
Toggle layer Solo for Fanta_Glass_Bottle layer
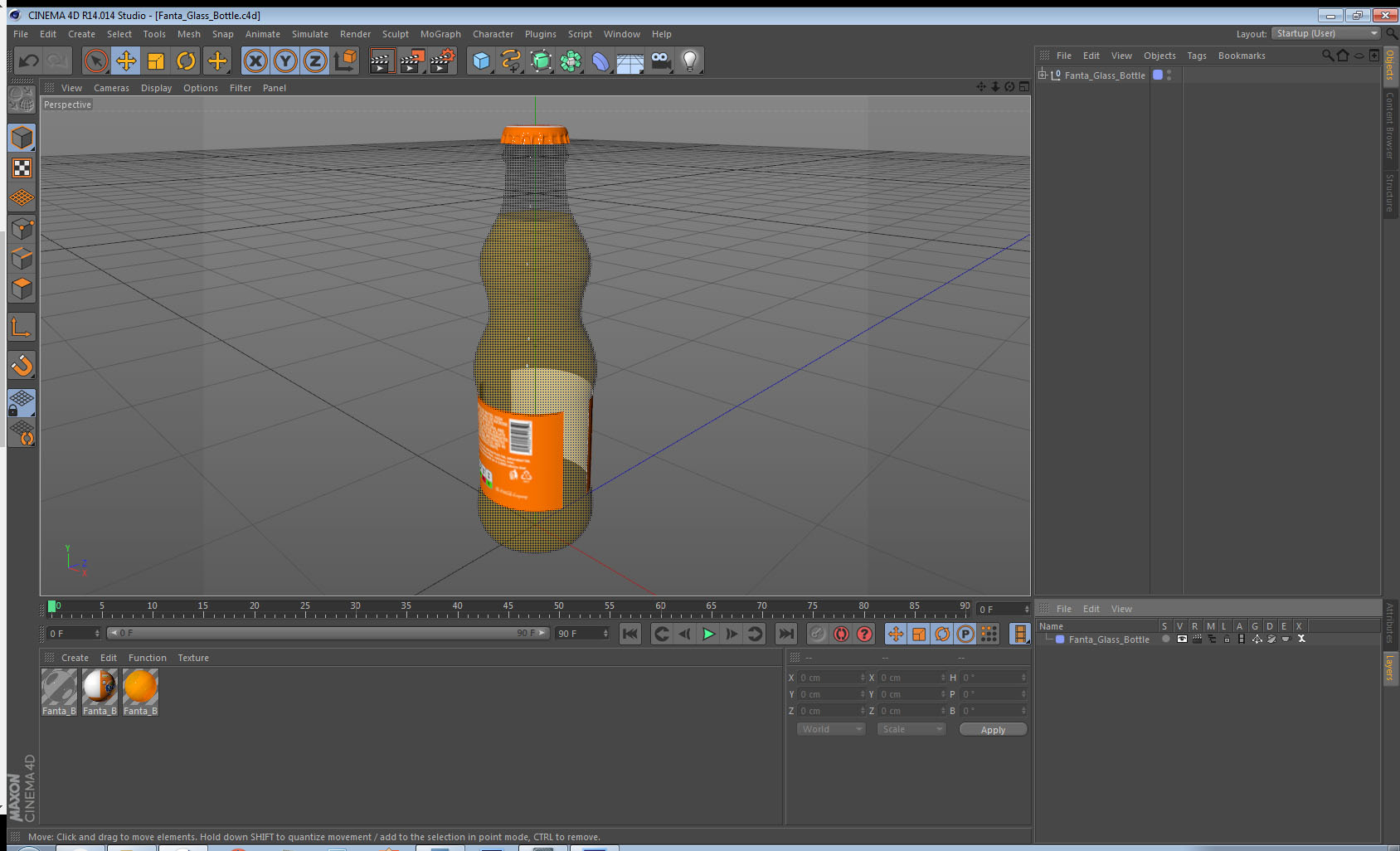coord(1166,639)
